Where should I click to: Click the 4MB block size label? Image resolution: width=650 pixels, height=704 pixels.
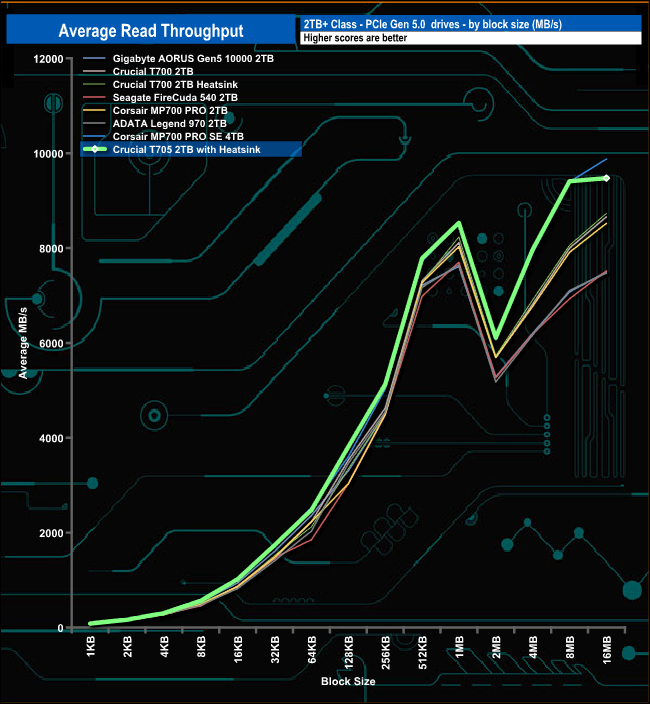533,647
